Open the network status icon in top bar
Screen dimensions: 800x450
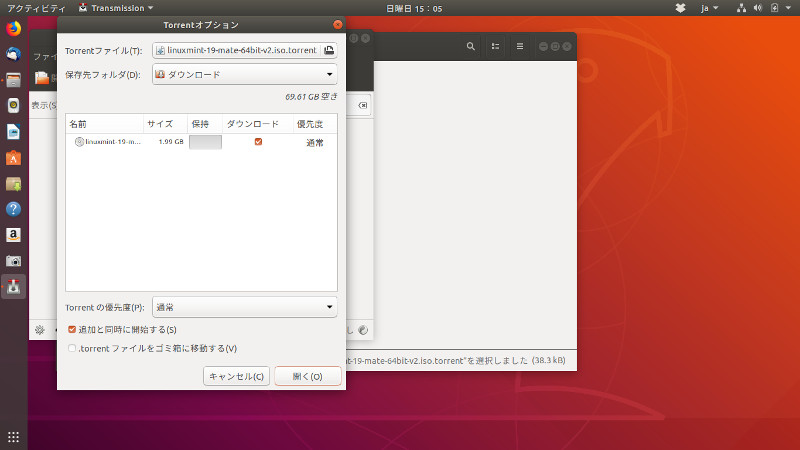click(x=741, y=8)
